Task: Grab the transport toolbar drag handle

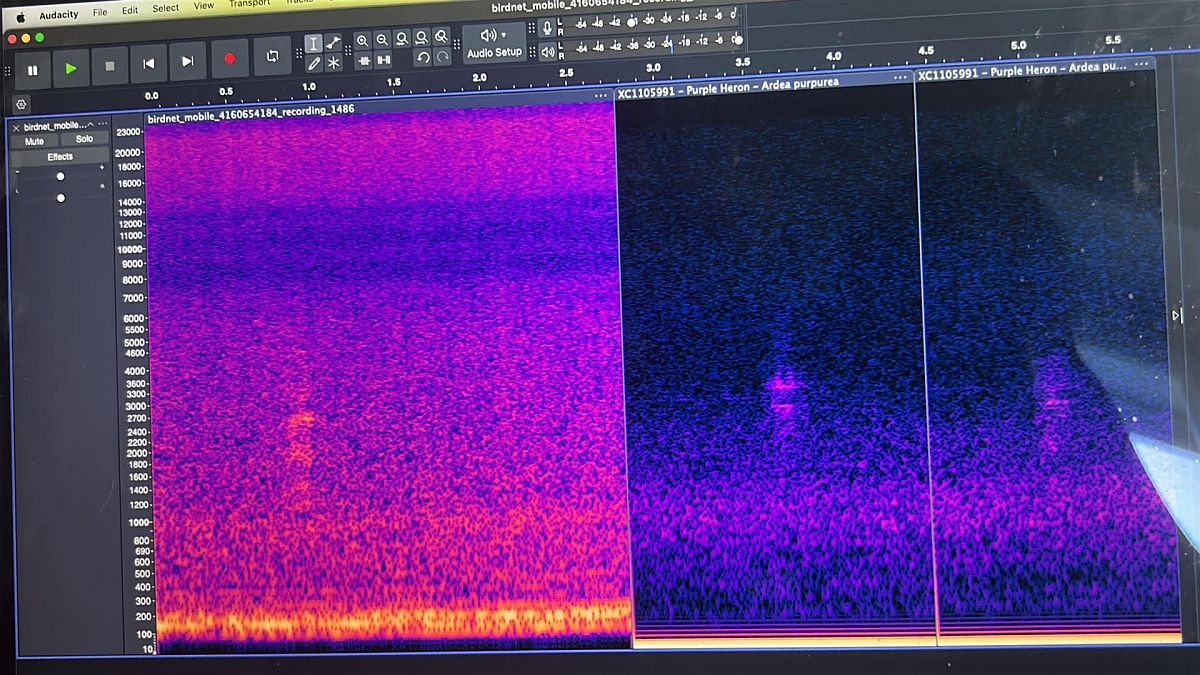Action: [x=7, y=72]
